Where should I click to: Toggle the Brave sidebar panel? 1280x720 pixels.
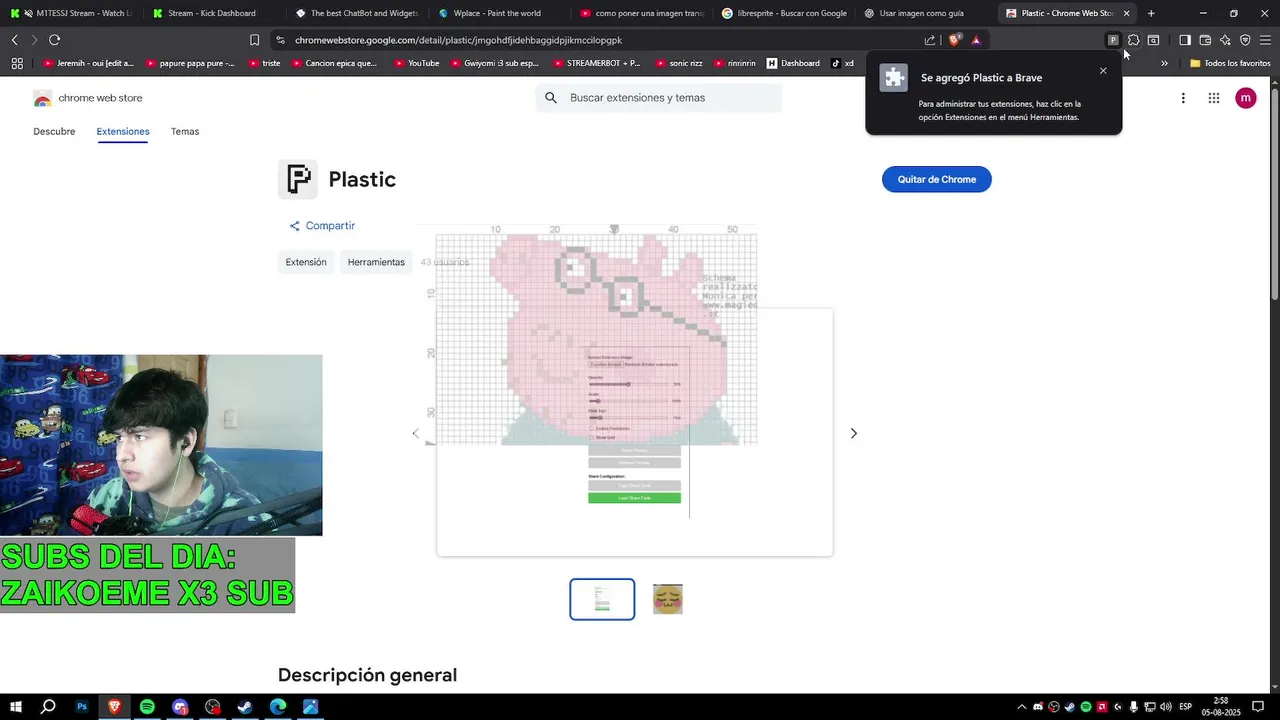point(1184,40)
